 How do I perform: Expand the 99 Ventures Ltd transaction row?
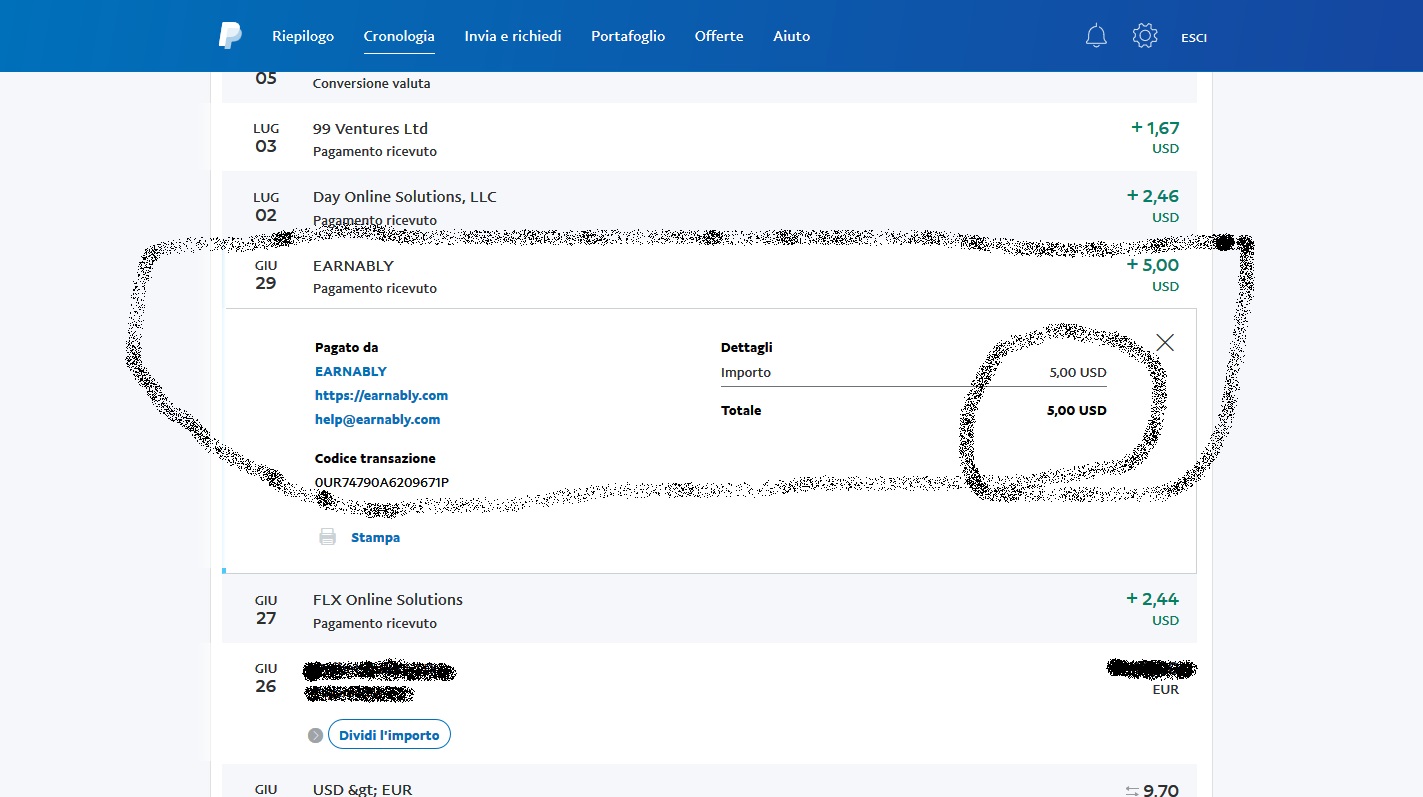pos(709,137)
